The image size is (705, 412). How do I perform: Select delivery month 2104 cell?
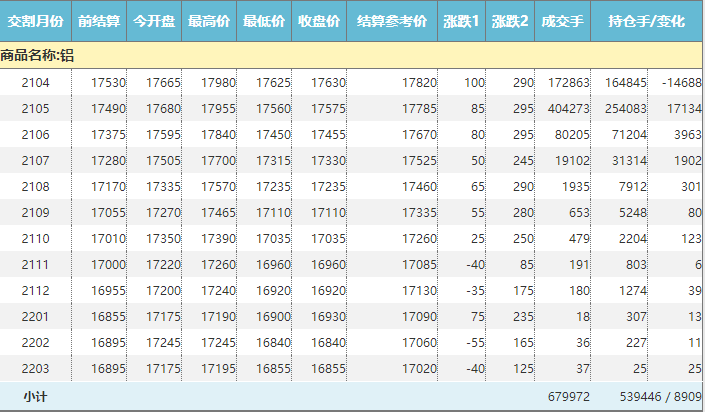[35, 82]
